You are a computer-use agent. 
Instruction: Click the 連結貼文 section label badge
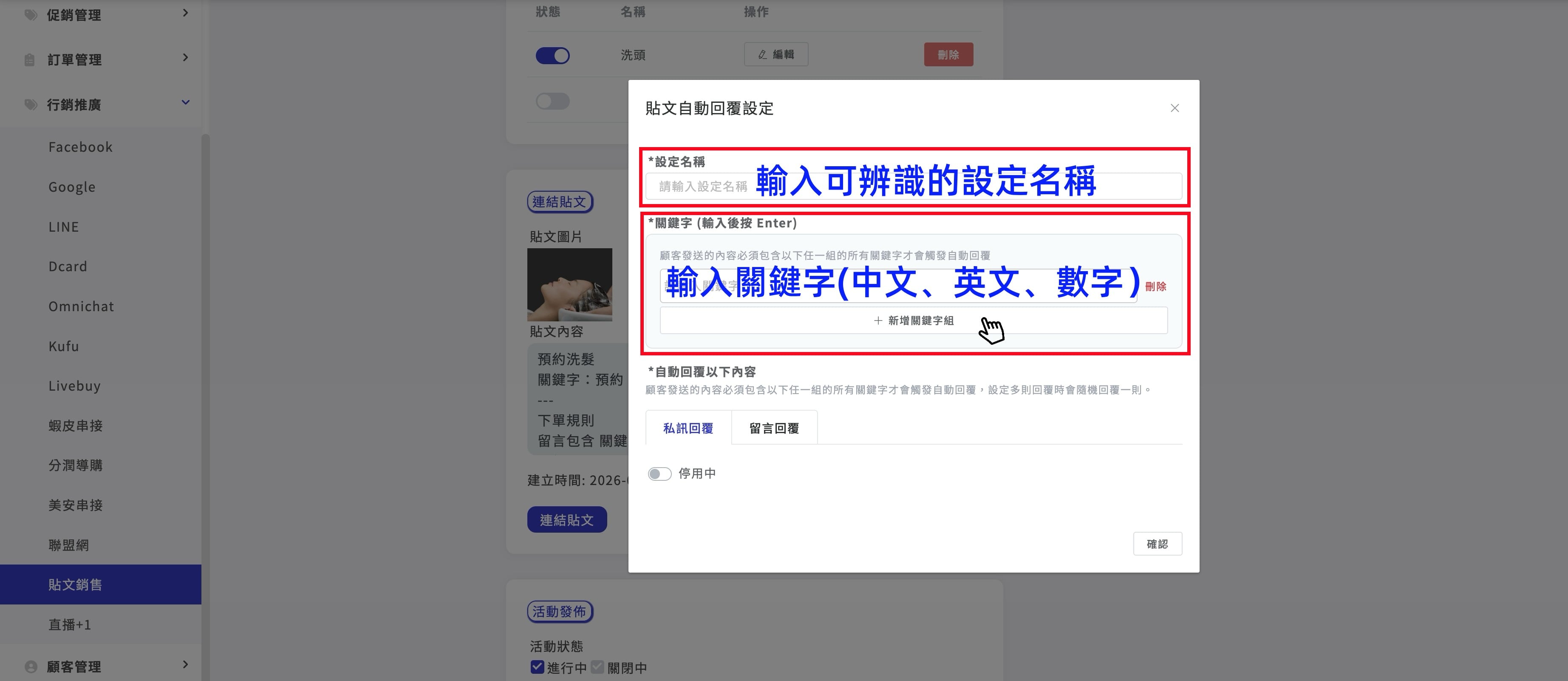(x=559, y=201)
